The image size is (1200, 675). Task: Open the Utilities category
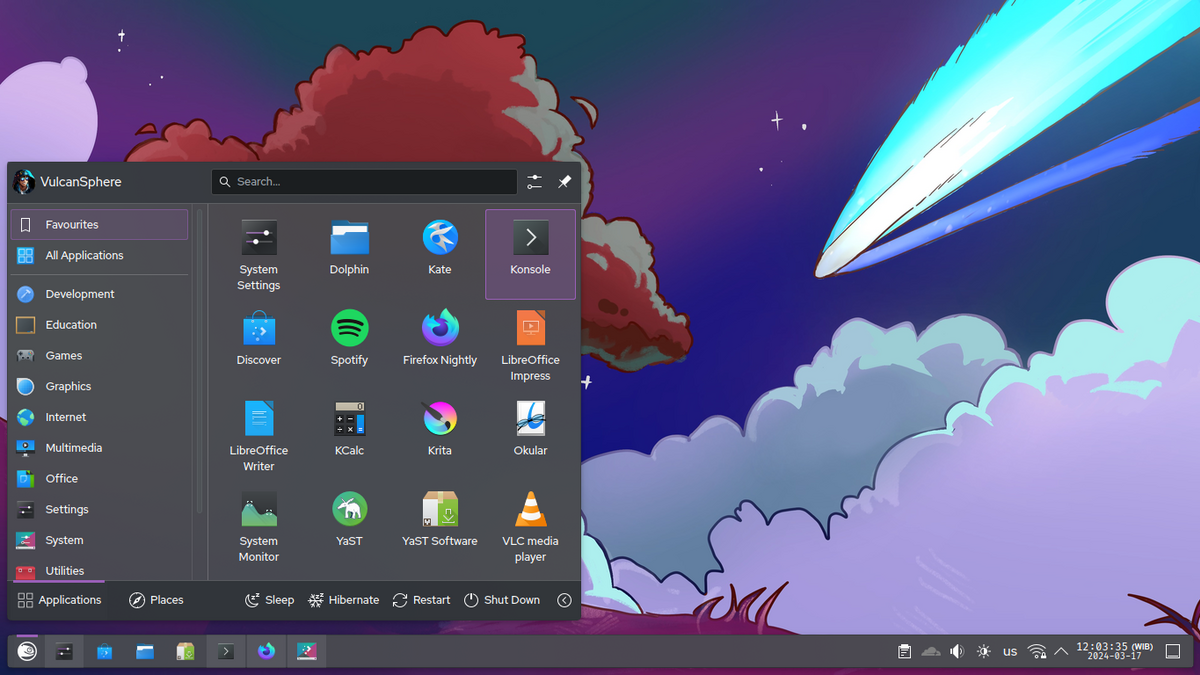tap(99, 570)
